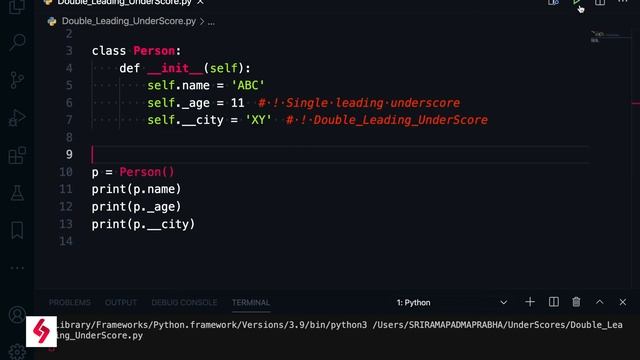
Task: Maximize the panel with the up chevron
Action: point(599,302)
